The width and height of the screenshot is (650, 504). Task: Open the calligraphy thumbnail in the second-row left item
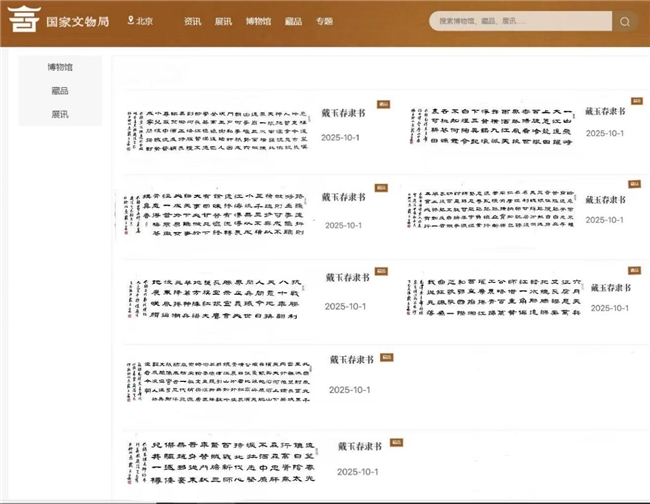[213, 211]
